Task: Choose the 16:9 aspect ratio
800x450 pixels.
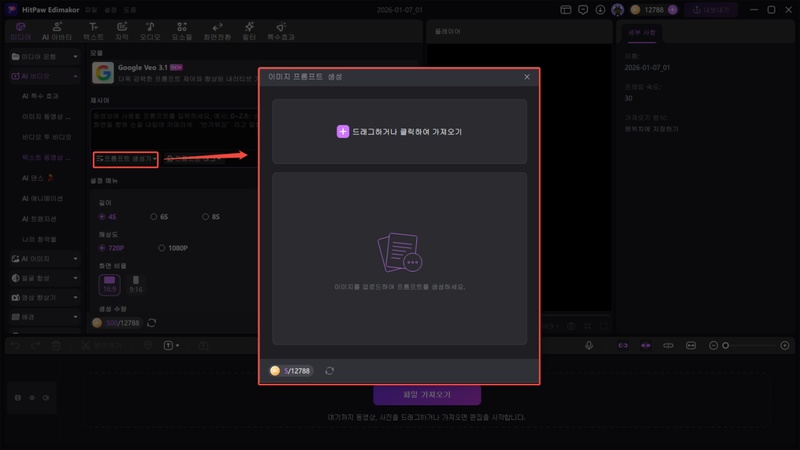Action: (x=109, y=285)
